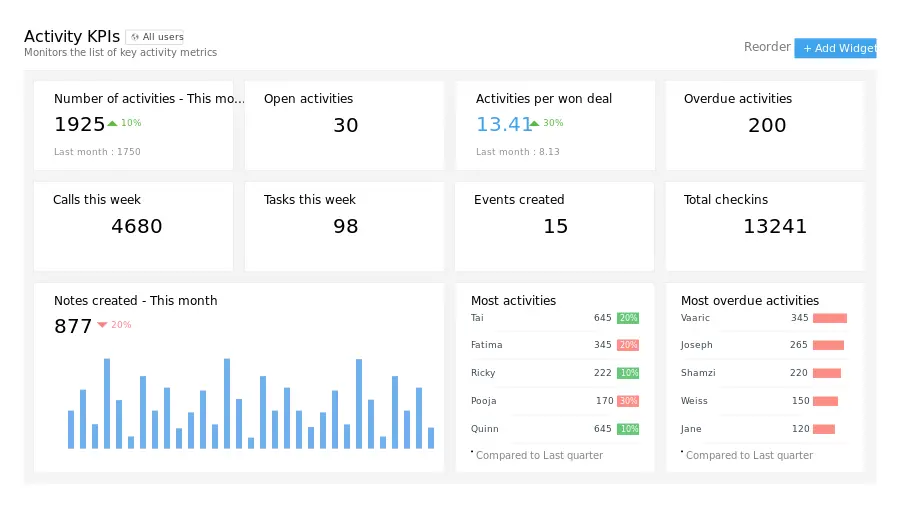Click Tai's activity count 645
The height and width of the screenshot is (510, 900).
click(603, 318)
